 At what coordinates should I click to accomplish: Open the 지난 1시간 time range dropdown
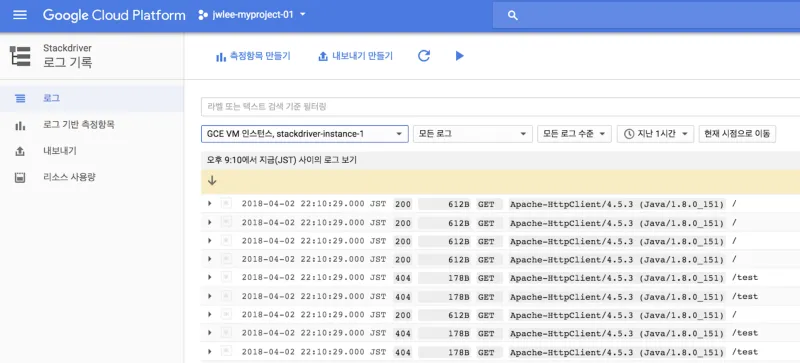(x=655, y=134)
